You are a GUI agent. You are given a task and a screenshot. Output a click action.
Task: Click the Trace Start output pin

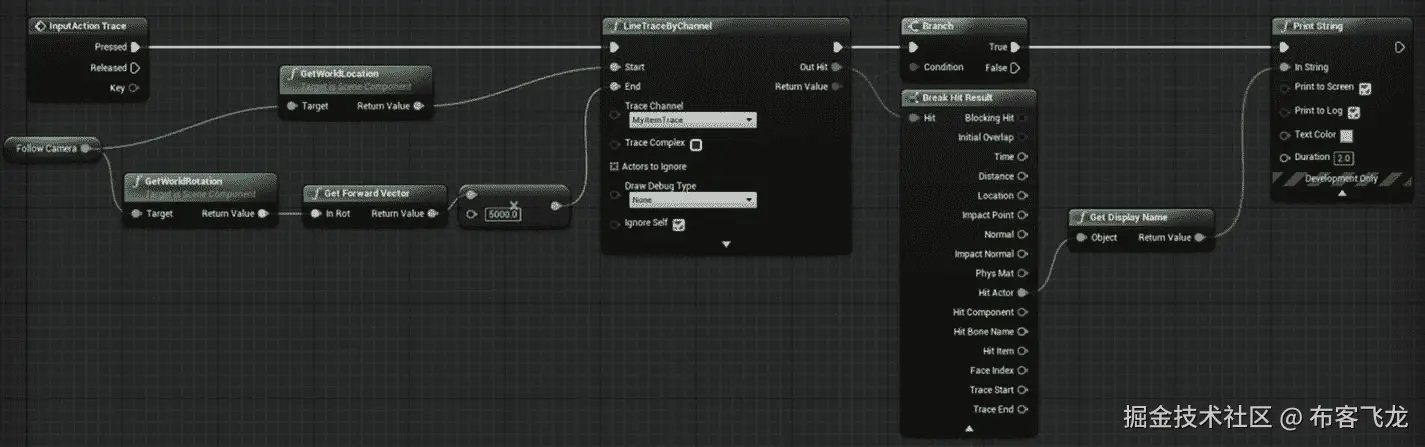tap(1022, 390)
